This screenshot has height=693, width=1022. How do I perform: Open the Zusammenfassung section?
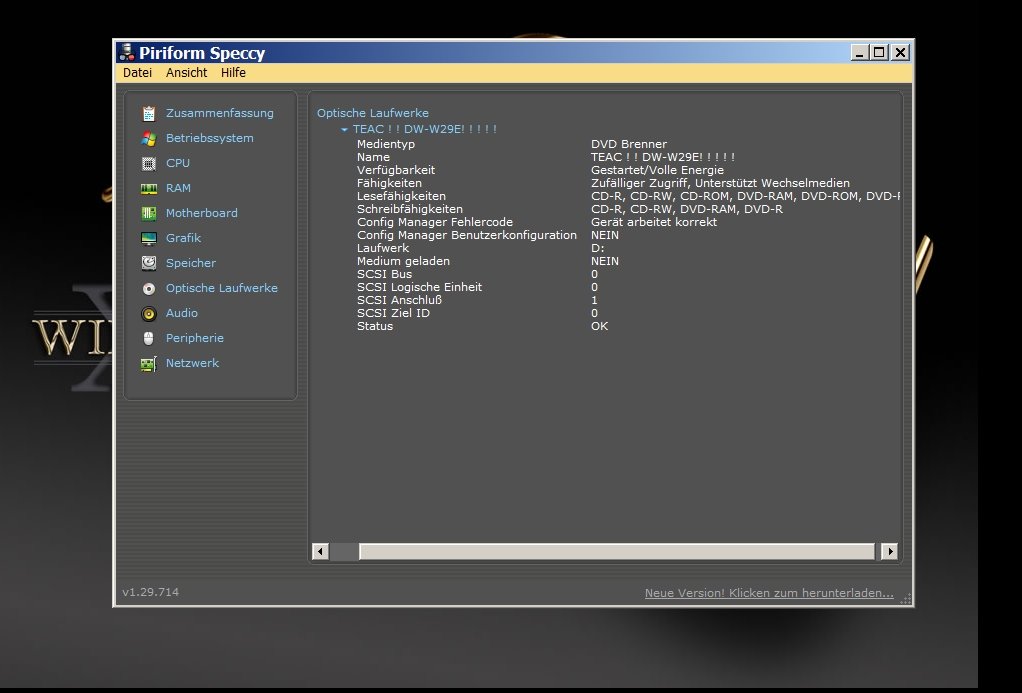(220, 113)
